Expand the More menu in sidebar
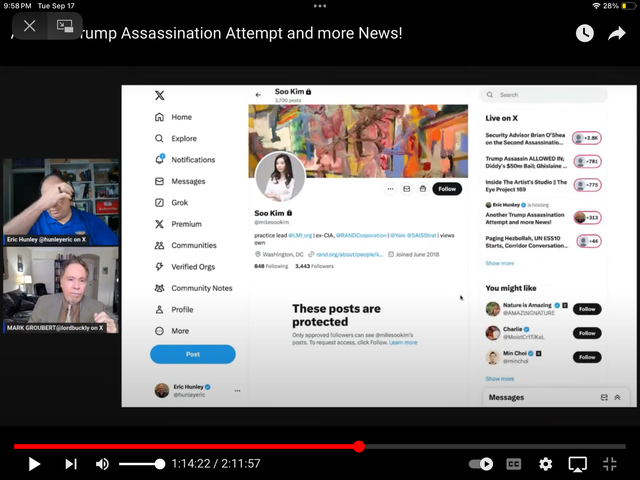The width and height of the screenshot is (640, 480). [x=172, y=331]
